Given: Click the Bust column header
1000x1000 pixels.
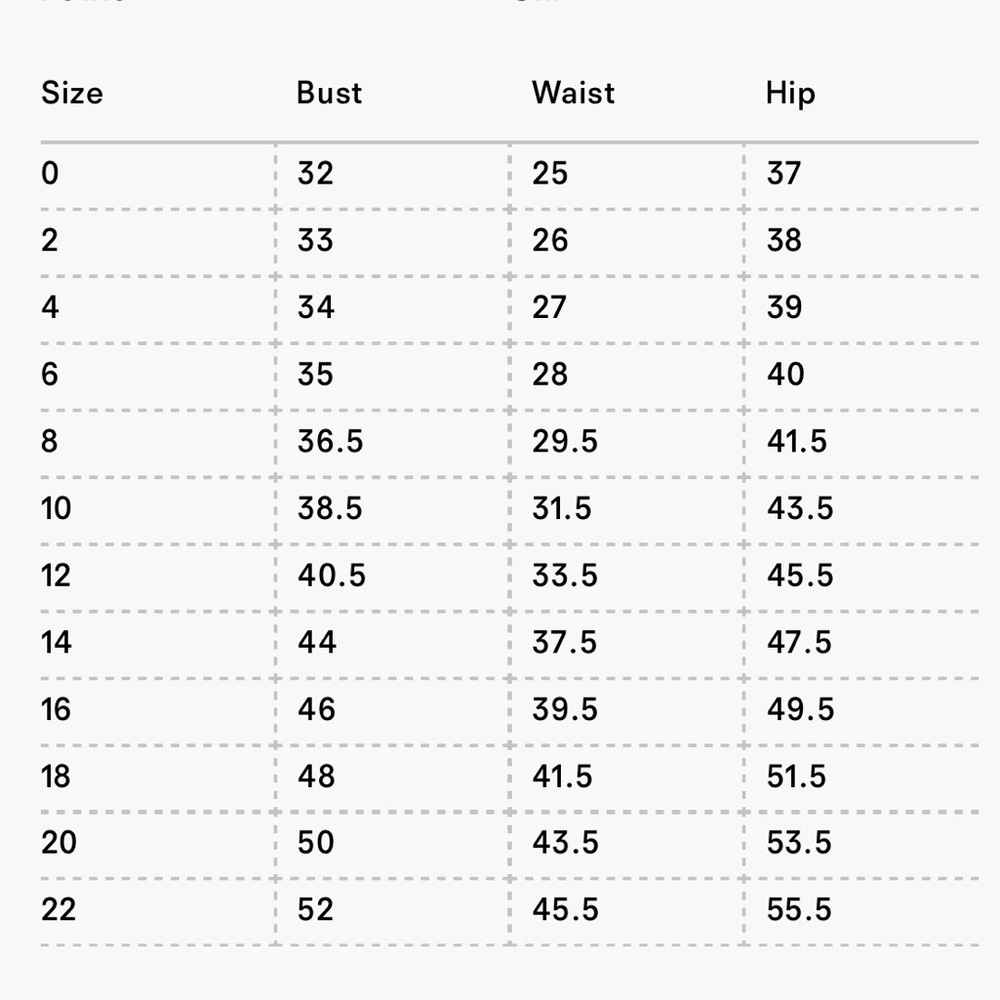Looking at the screenshot, I should pos(329,93).
